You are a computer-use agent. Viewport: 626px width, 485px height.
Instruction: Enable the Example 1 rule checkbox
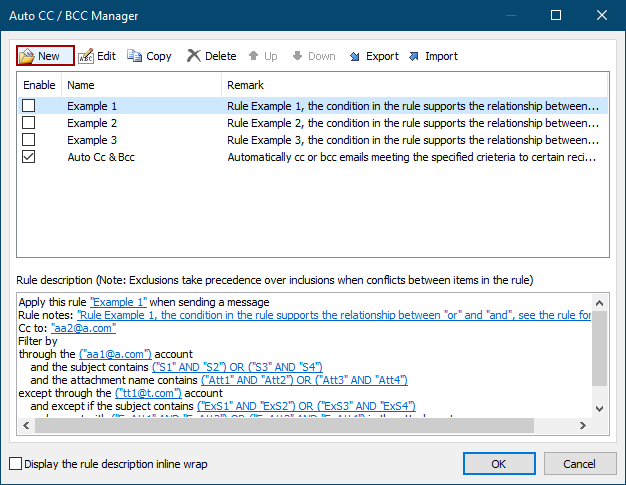[x=29, y=106]
